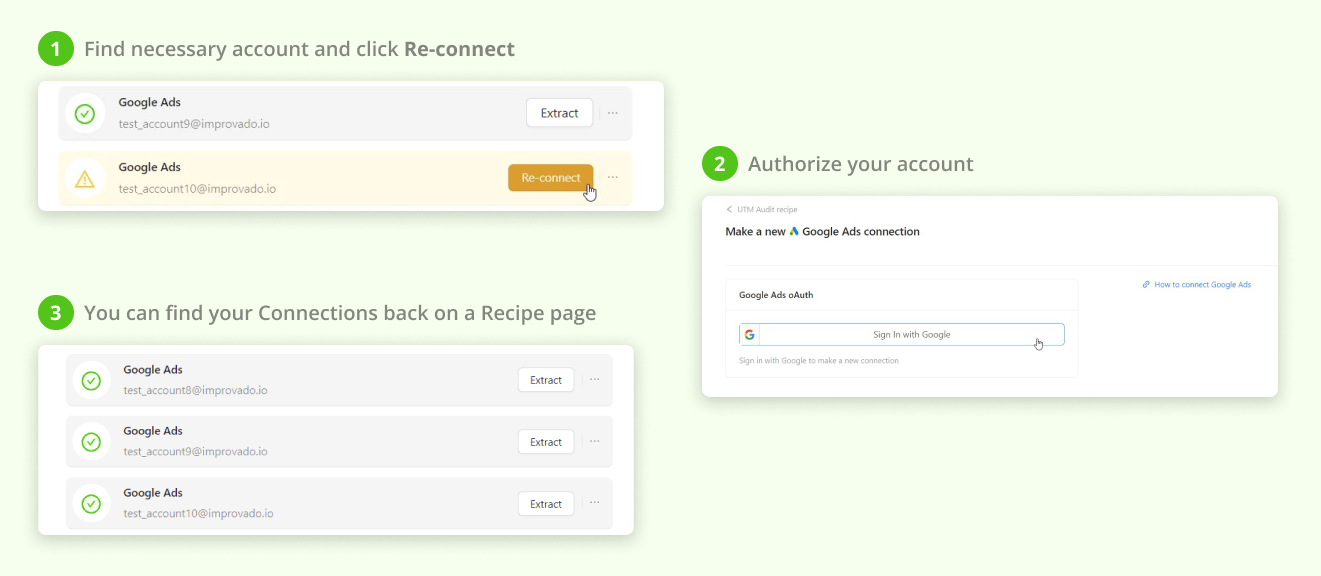Click the orange Re-connect button
This screenshot has height=576, width=1321.
point(550,178)
